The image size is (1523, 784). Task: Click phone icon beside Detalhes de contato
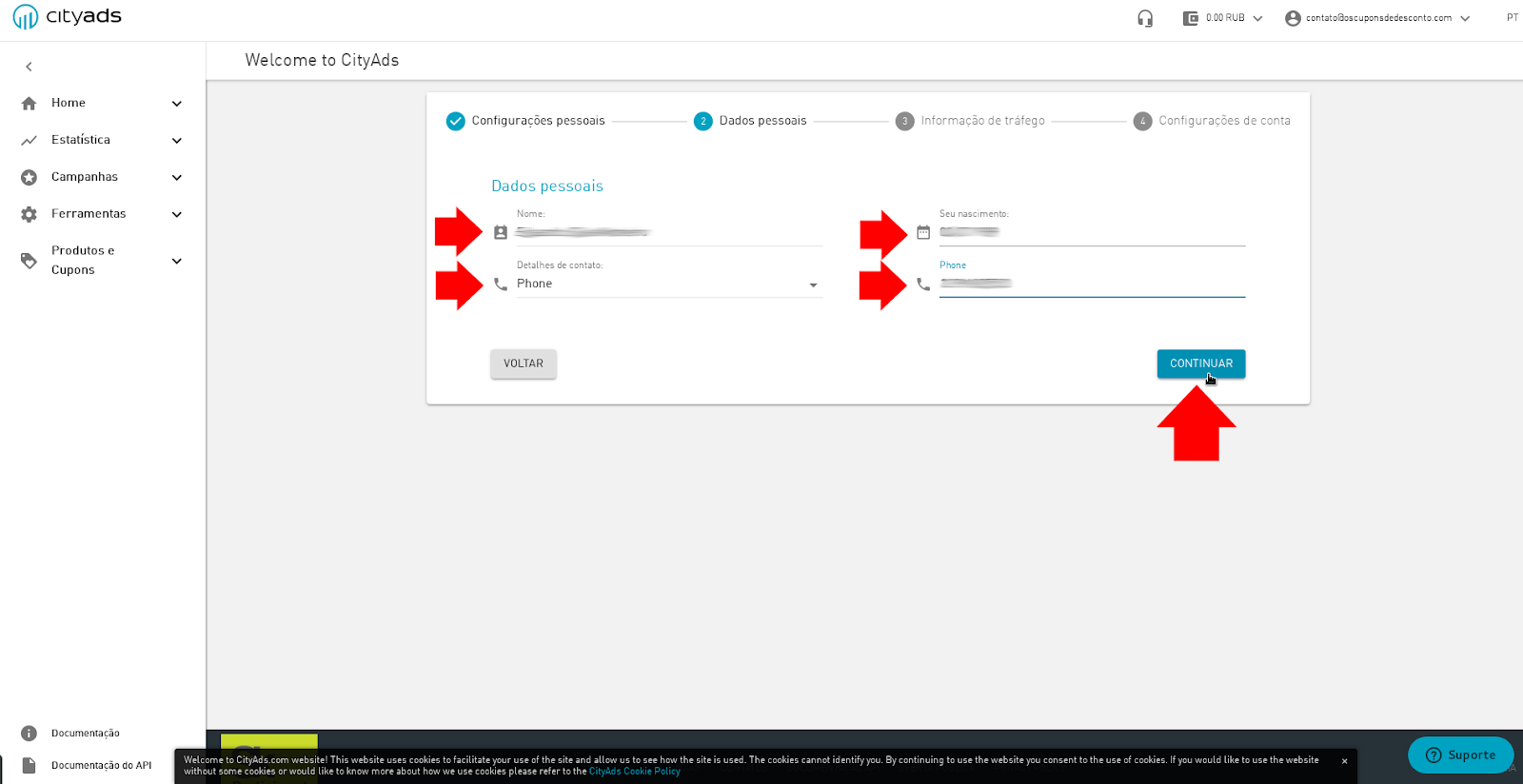(501, 284)
